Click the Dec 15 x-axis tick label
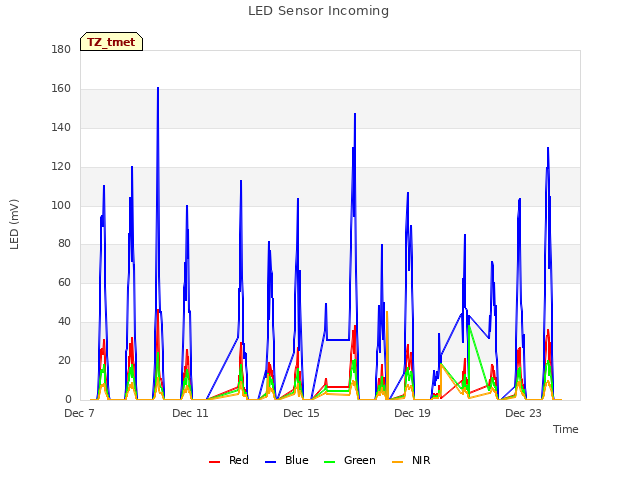Image resolution: width=640 pixels, height=480 pixels. coord(301,413)
